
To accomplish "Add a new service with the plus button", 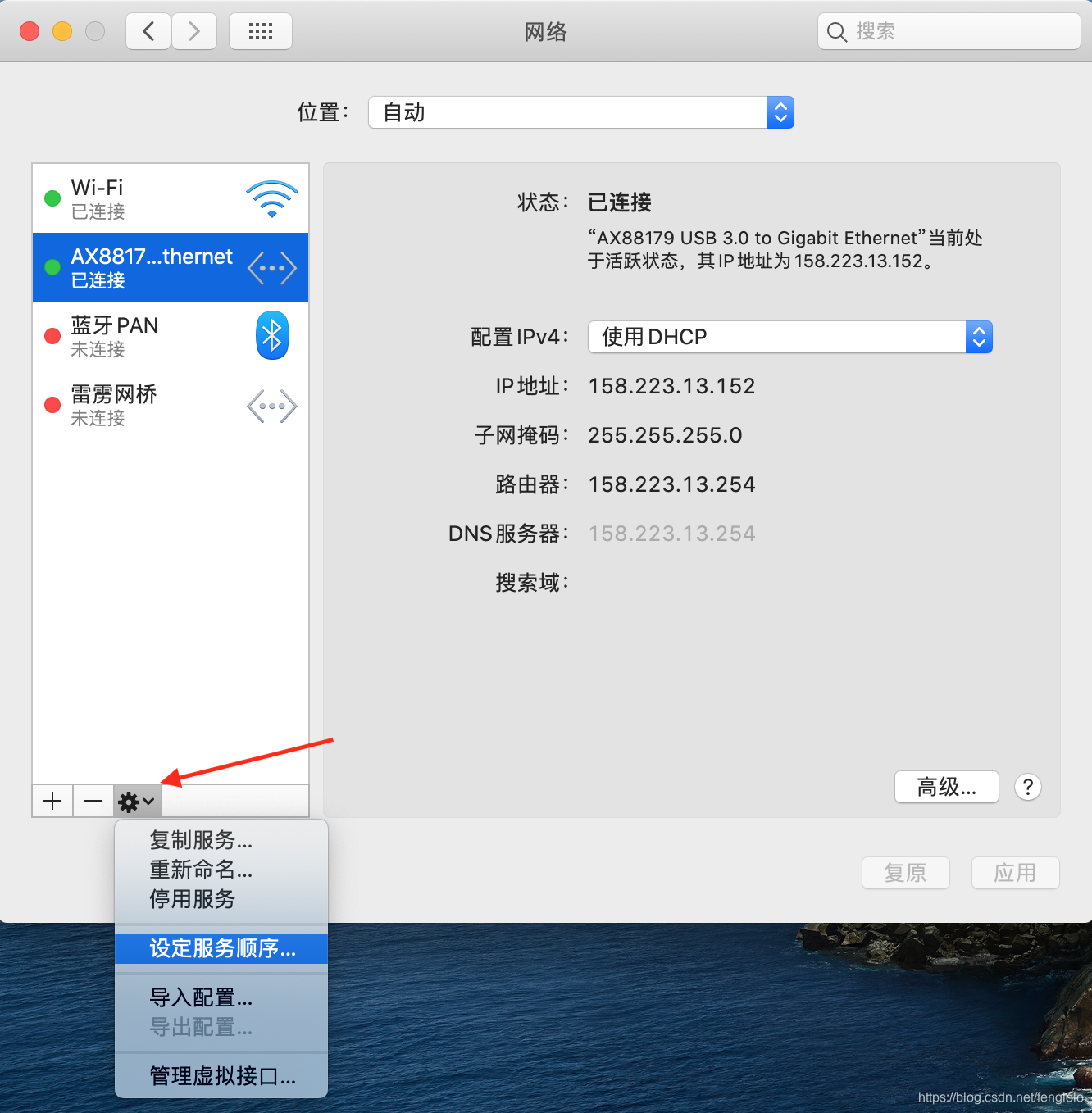I will [x=52, y=801].
